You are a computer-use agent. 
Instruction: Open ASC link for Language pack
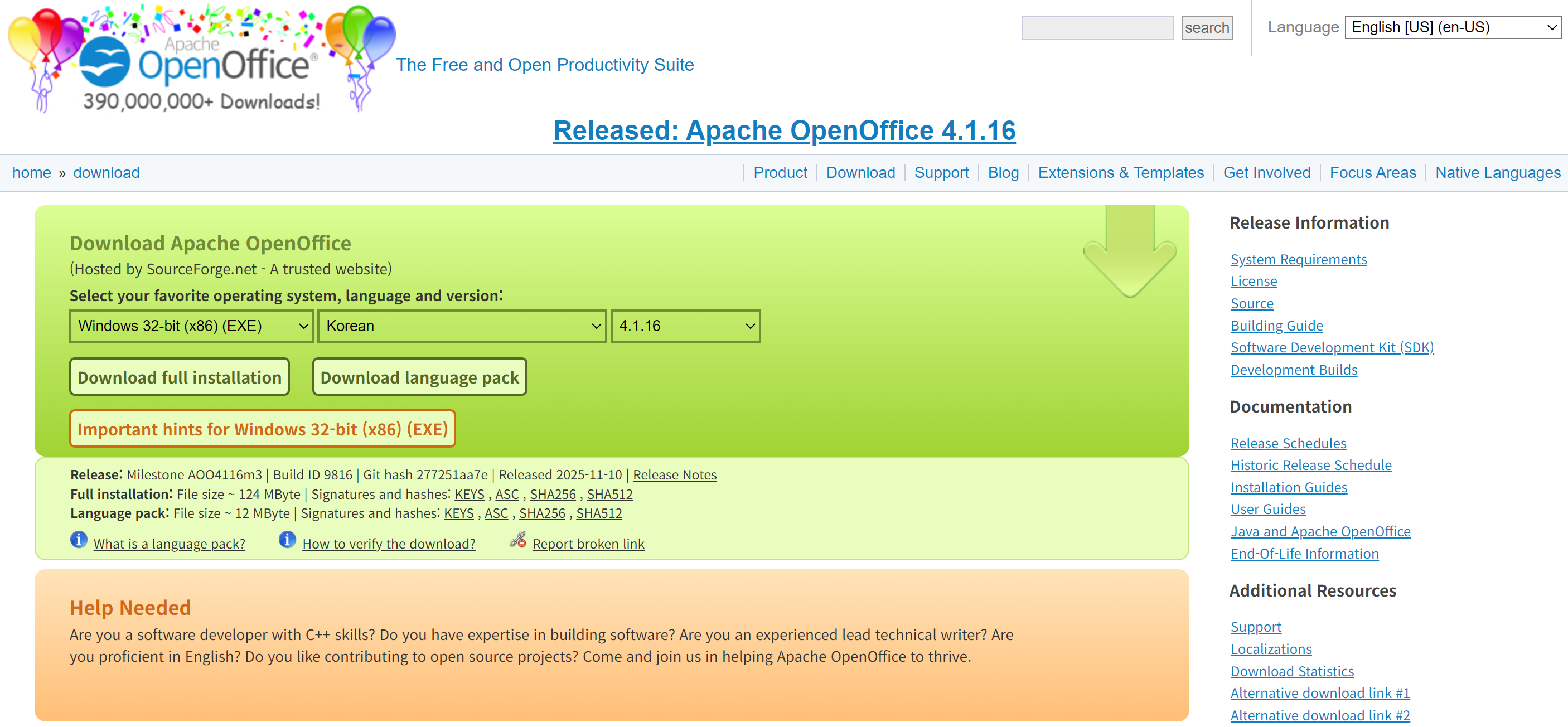pyautogui.click(x=496, y=513)
